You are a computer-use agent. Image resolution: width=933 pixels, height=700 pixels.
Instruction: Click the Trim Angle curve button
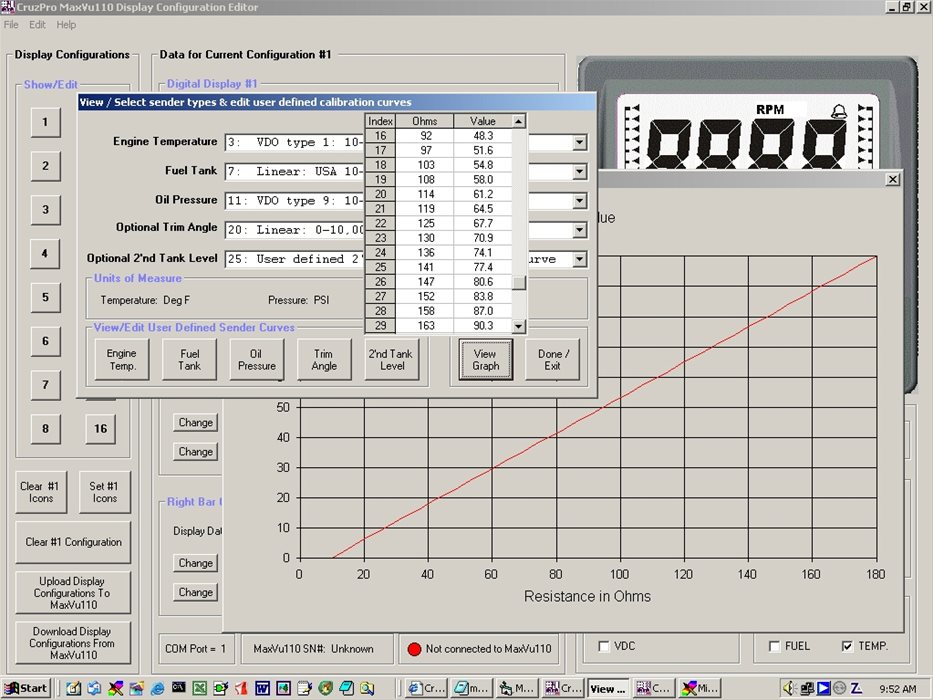(324, 360)
